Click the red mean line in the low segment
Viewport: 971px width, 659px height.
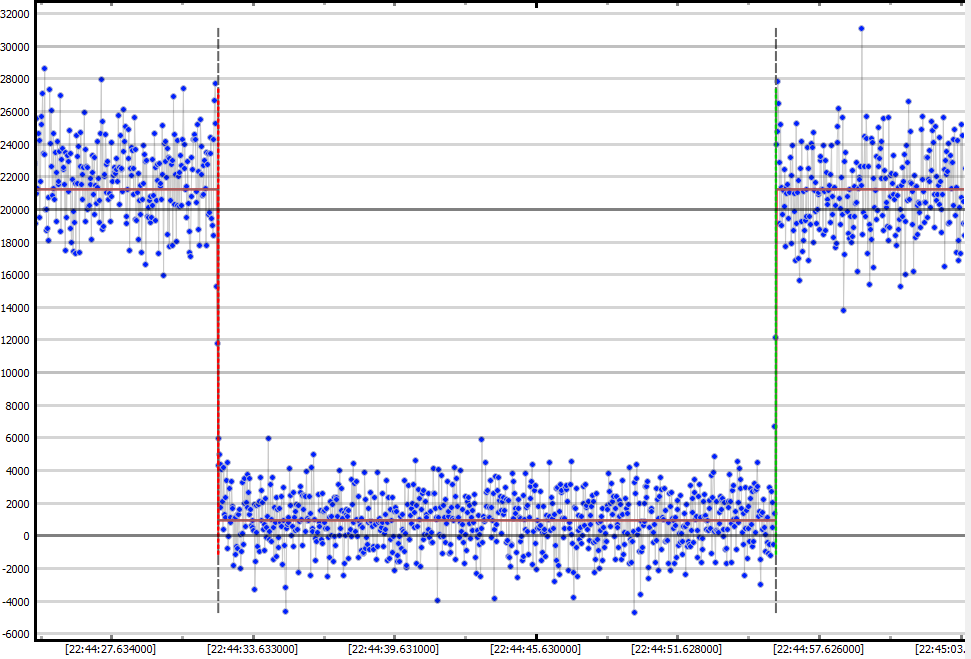(x=500, y=520)
